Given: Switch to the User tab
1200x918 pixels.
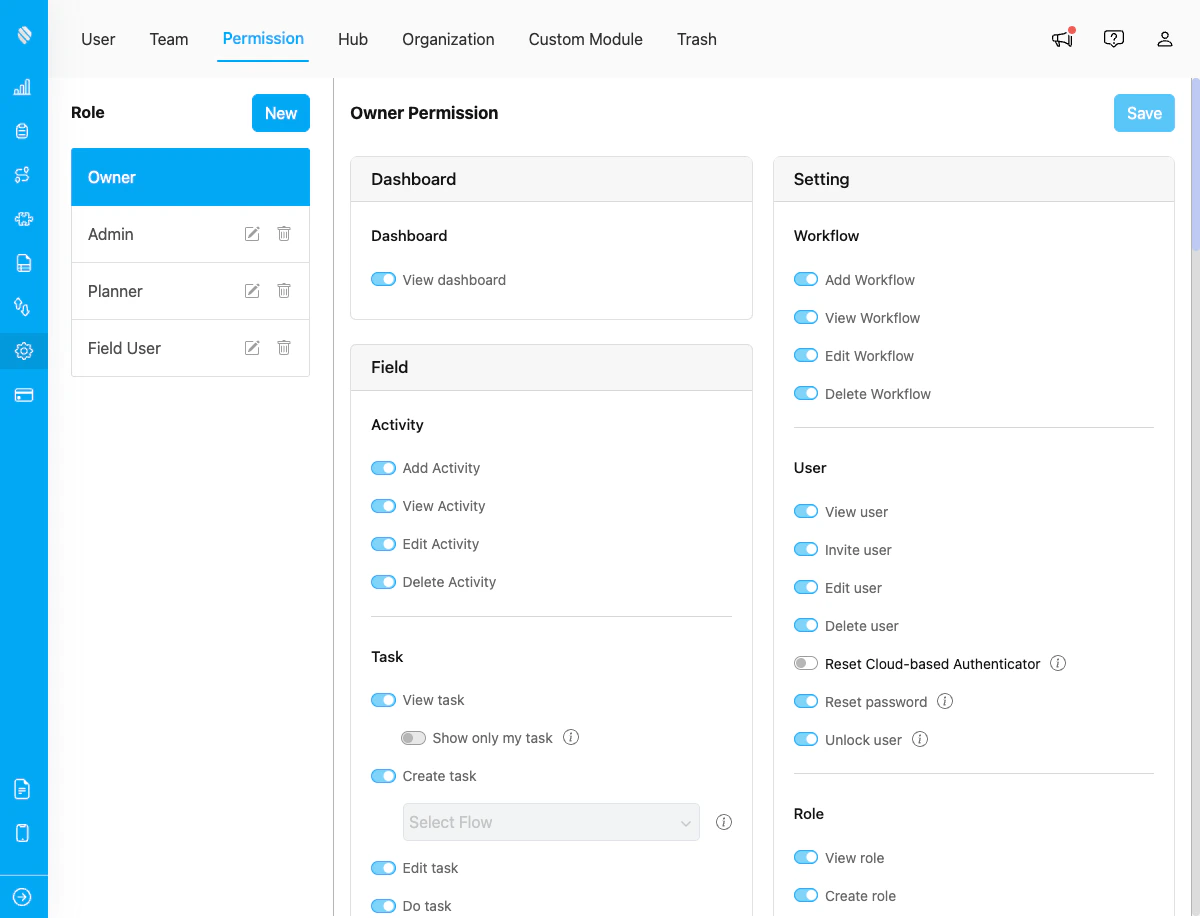Looking at the screenshot, I should tap(98, 39).
